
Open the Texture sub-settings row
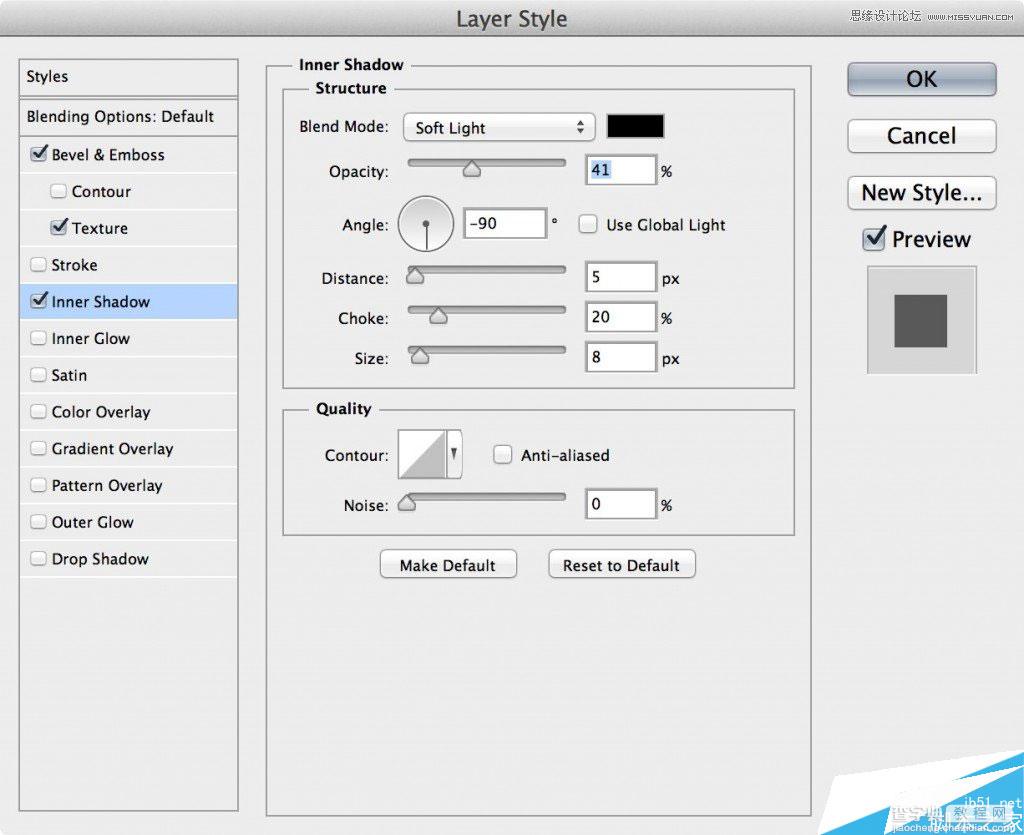tap(128, 228)
